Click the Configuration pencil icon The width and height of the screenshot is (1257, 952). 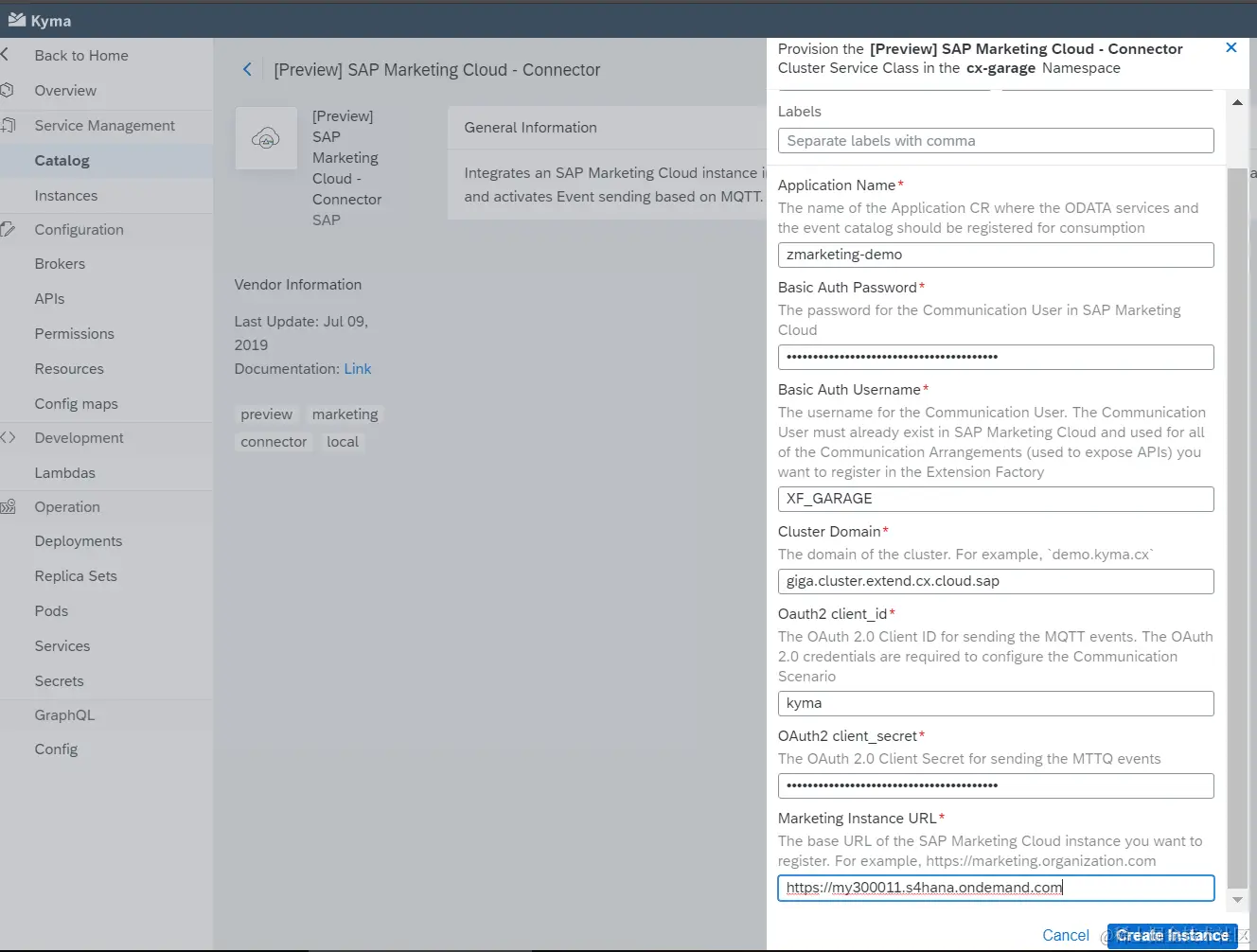pos(8,229)
